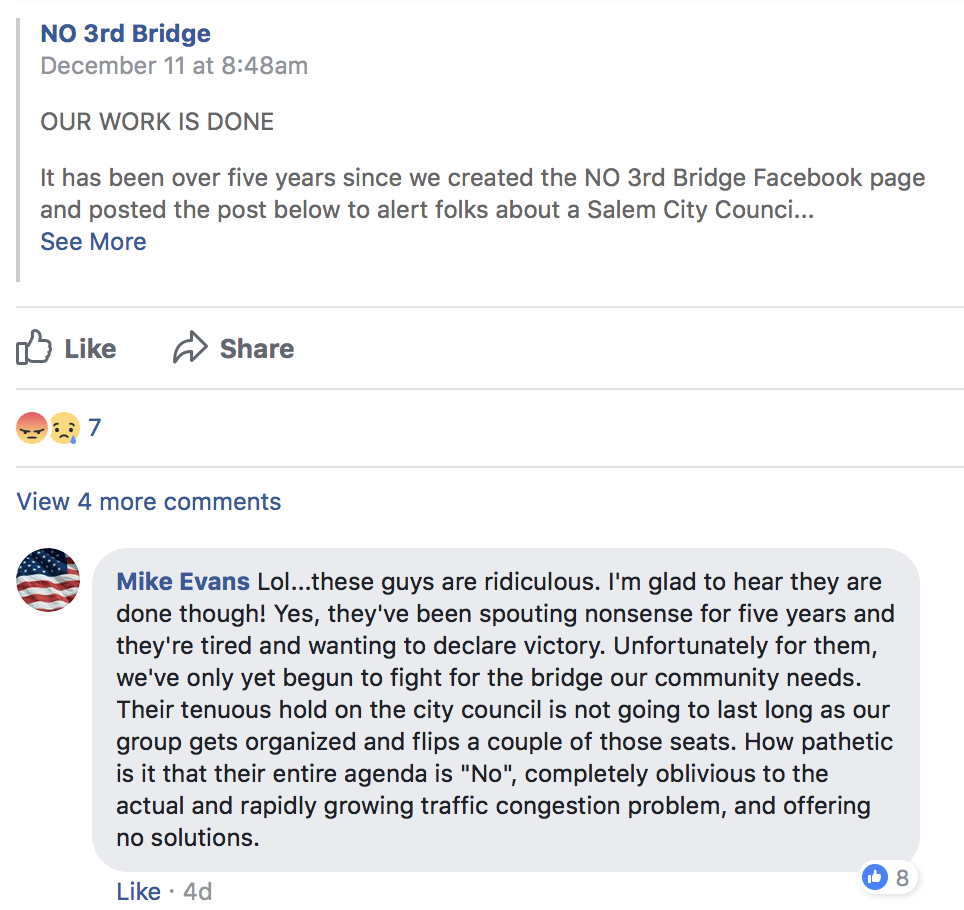Expand the post with See More

tap(93, 242)
